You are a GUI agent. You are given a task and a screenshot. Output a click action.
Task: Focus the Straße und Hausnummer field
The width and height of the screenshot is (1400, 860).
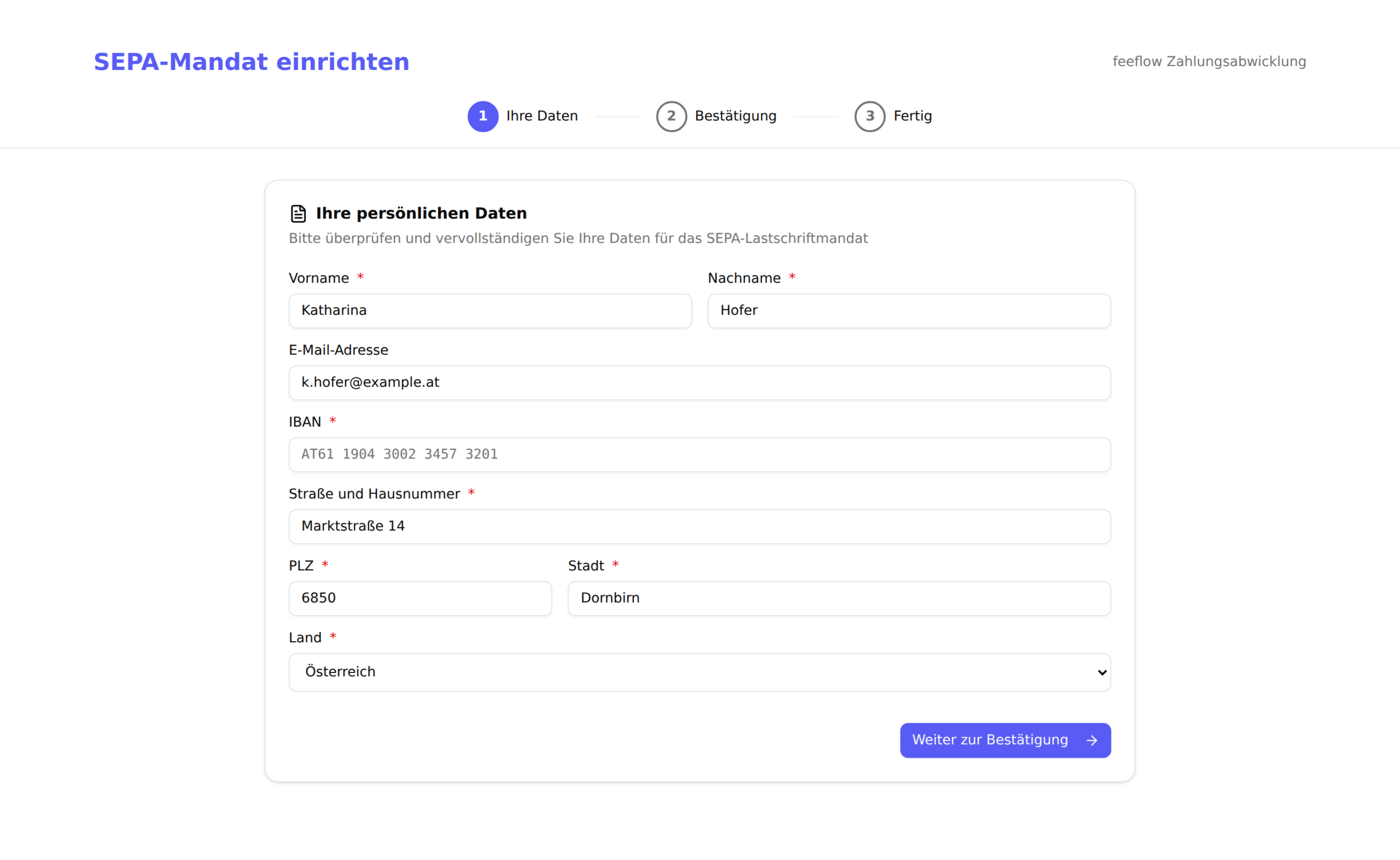coord(699,526)
